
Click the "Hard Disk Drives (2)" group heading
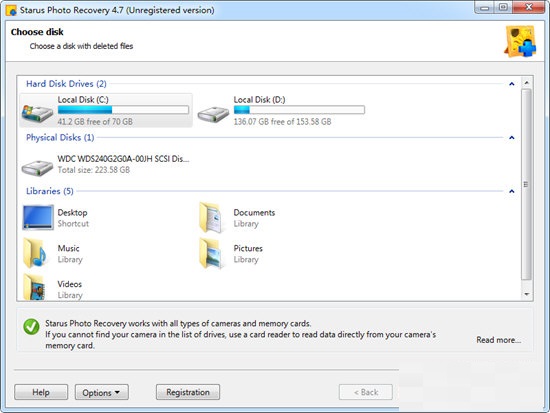pyautogui.click(x=66, y=84)
